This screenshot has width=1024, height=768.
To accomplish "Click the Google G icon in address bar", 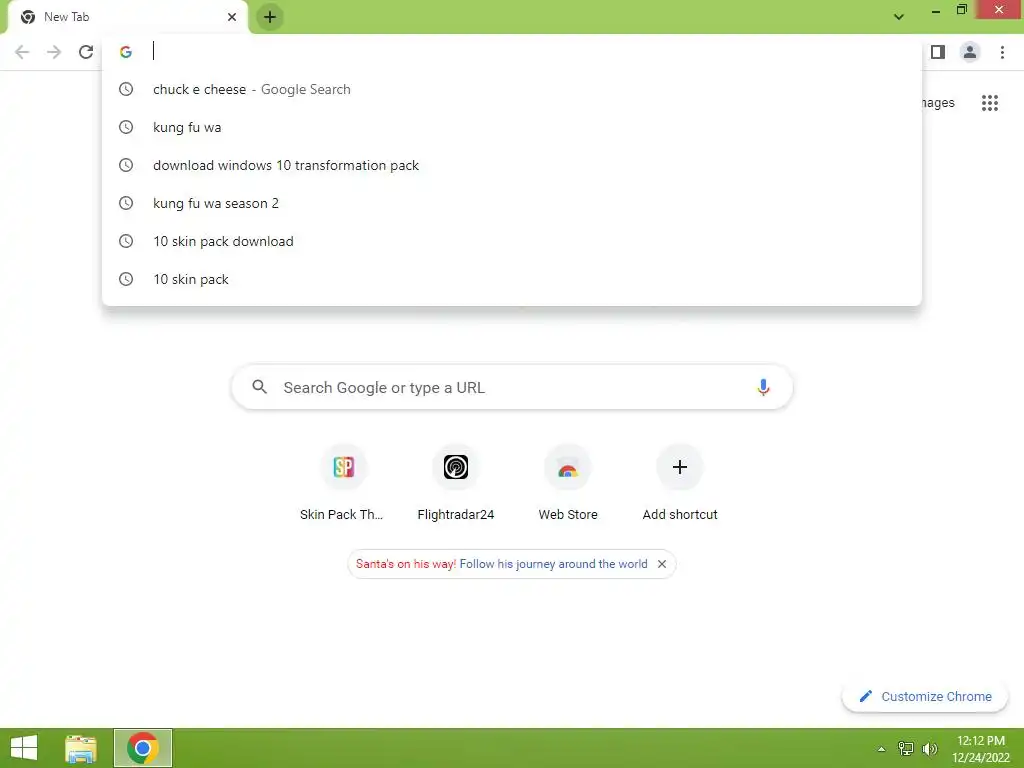I will pos(126,52).
